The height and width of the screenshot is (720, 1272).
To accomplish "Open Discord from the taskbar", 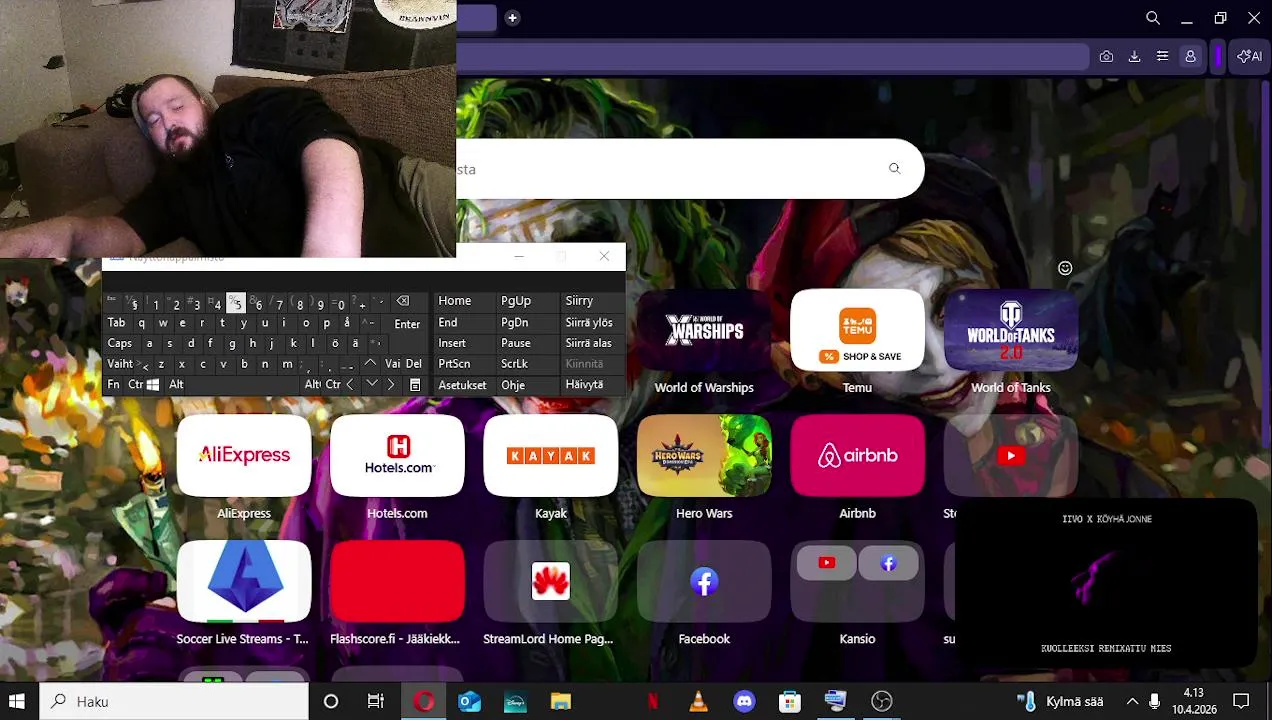I will point(744,701).
